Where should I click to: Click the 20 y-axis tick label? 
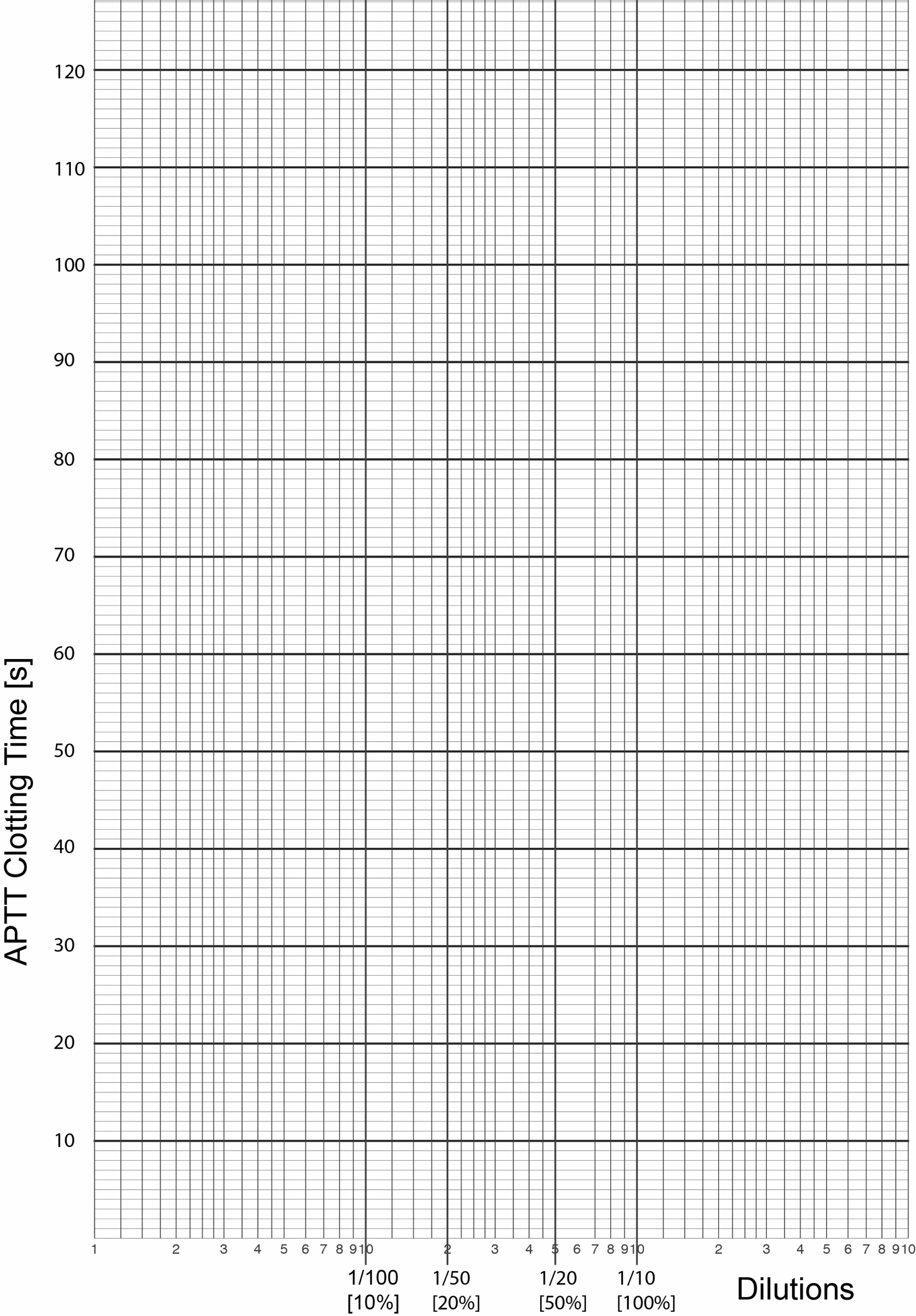(x=64, y=1043)
